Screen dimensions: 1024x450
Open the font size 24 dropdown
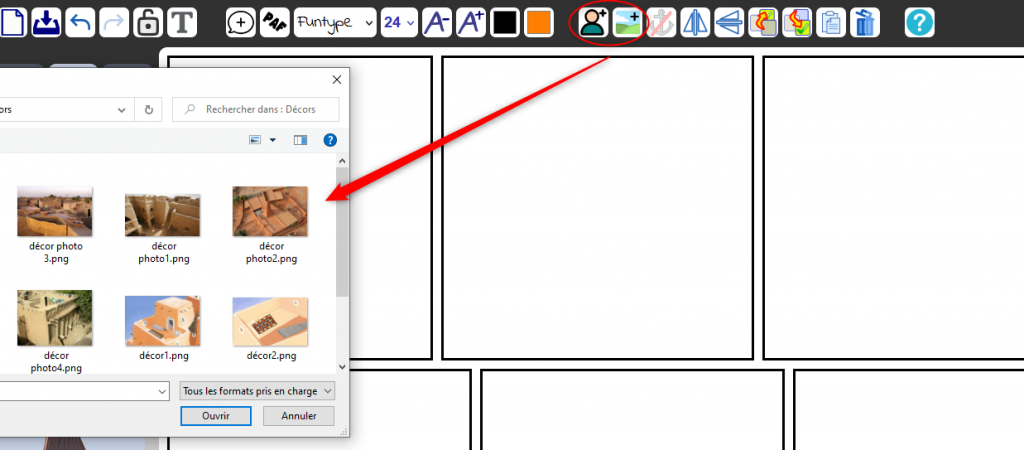pos(398,22)
